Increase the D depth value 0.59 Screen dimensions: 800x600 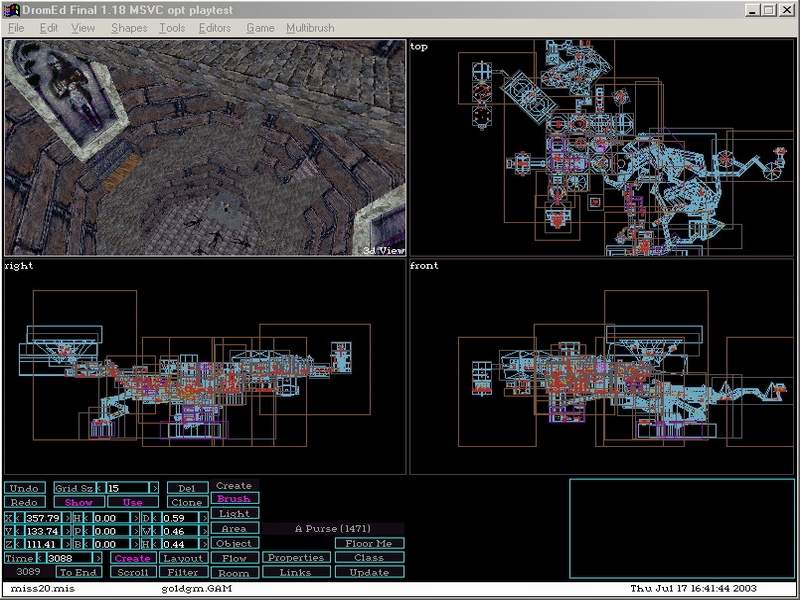204,518
